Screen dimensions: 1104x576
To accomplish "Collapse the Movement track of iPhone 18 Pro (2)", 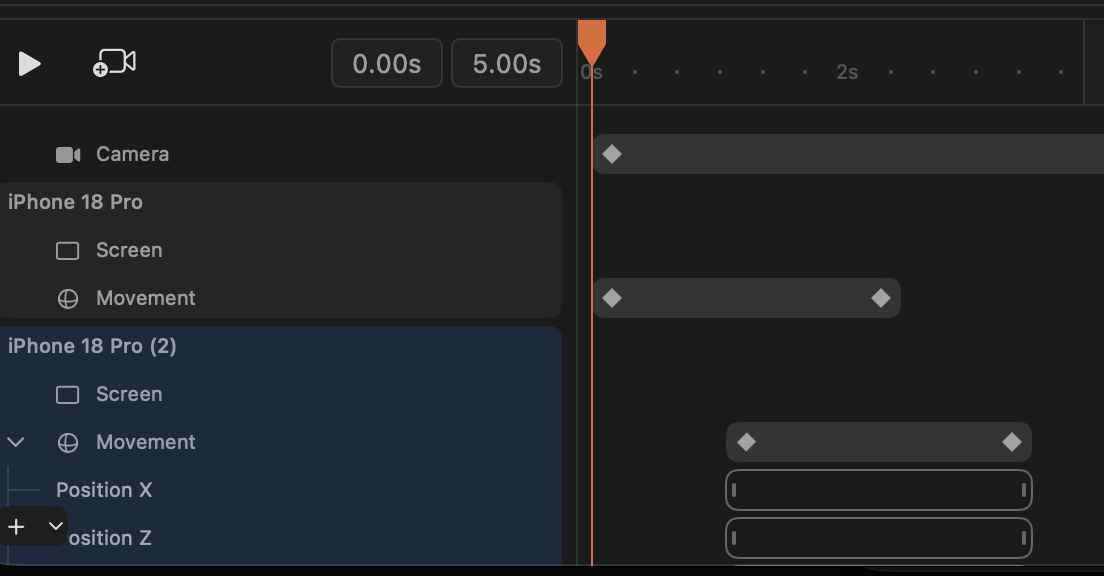I will click(15, 442).
